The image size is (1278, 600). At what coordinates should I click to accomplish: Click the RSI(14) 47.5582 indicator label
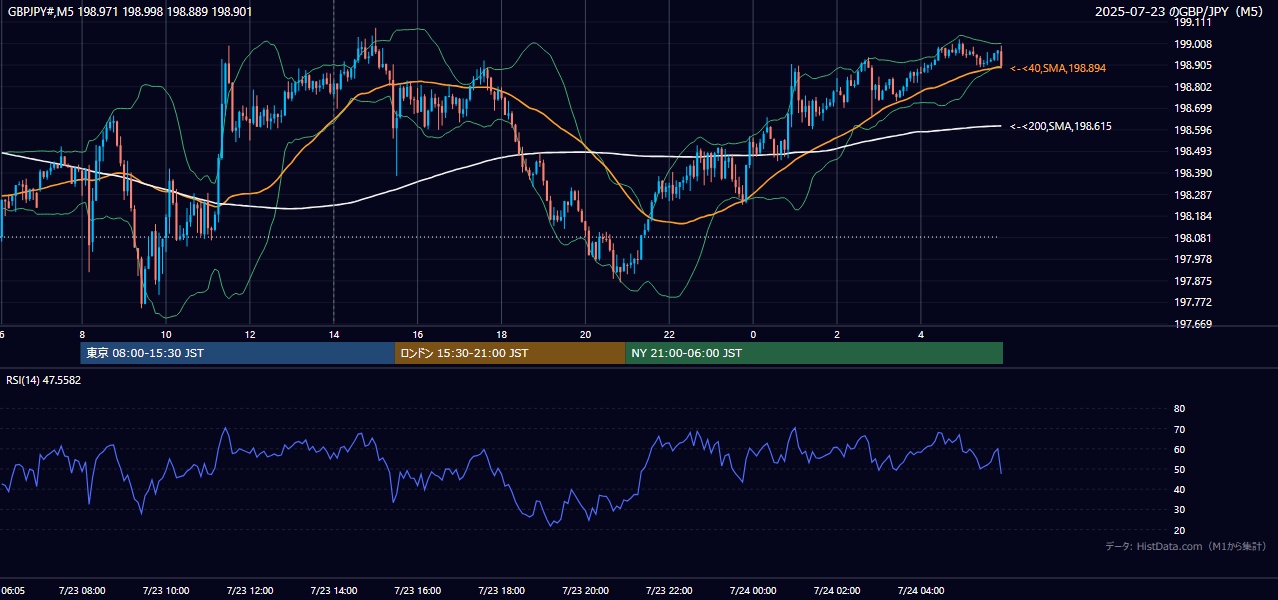[44, 380]
